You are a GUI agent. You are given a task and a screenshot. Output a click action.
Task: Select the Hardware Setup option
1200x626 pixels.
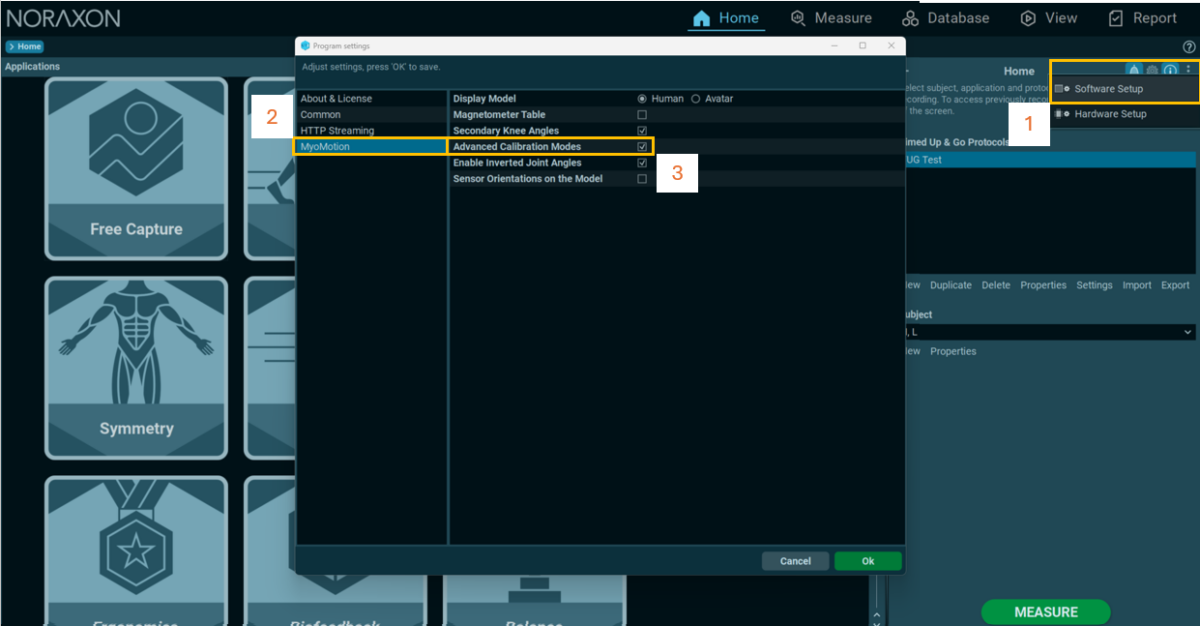1113,113
